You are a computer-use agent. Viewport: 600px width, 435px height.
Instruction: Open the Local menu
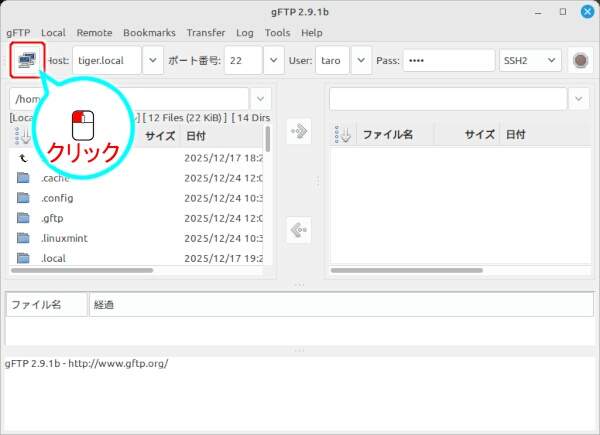[54, 33]
